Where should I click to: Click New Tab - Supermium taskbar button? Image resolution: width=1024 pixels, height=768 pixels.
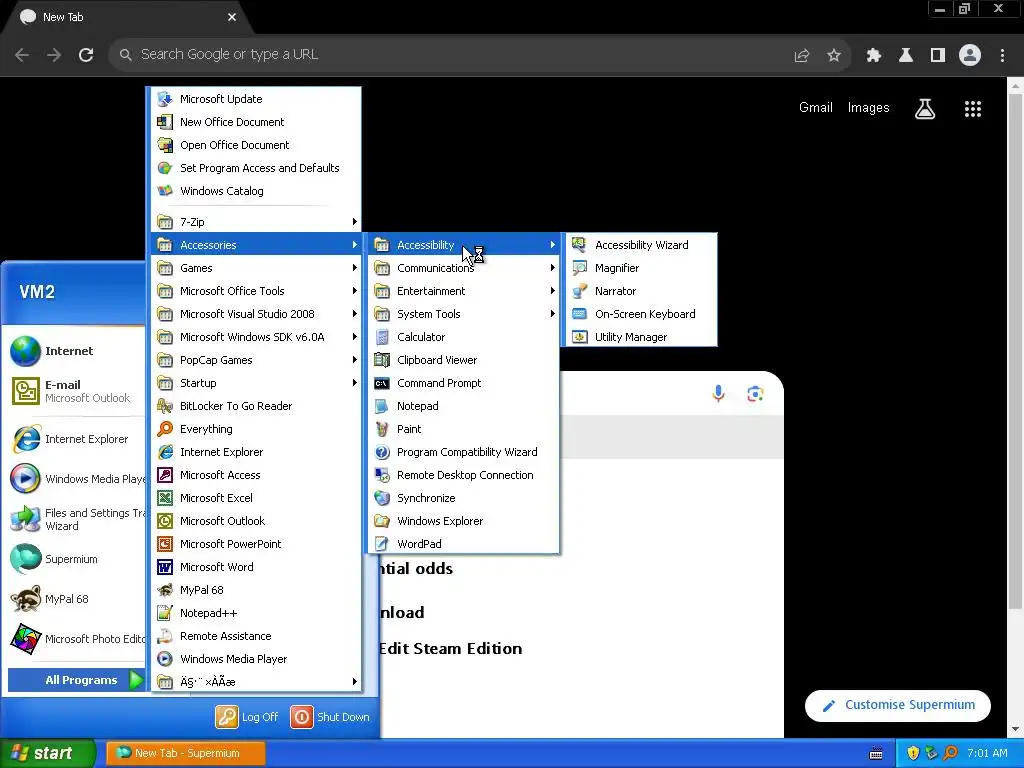[185, 753]
